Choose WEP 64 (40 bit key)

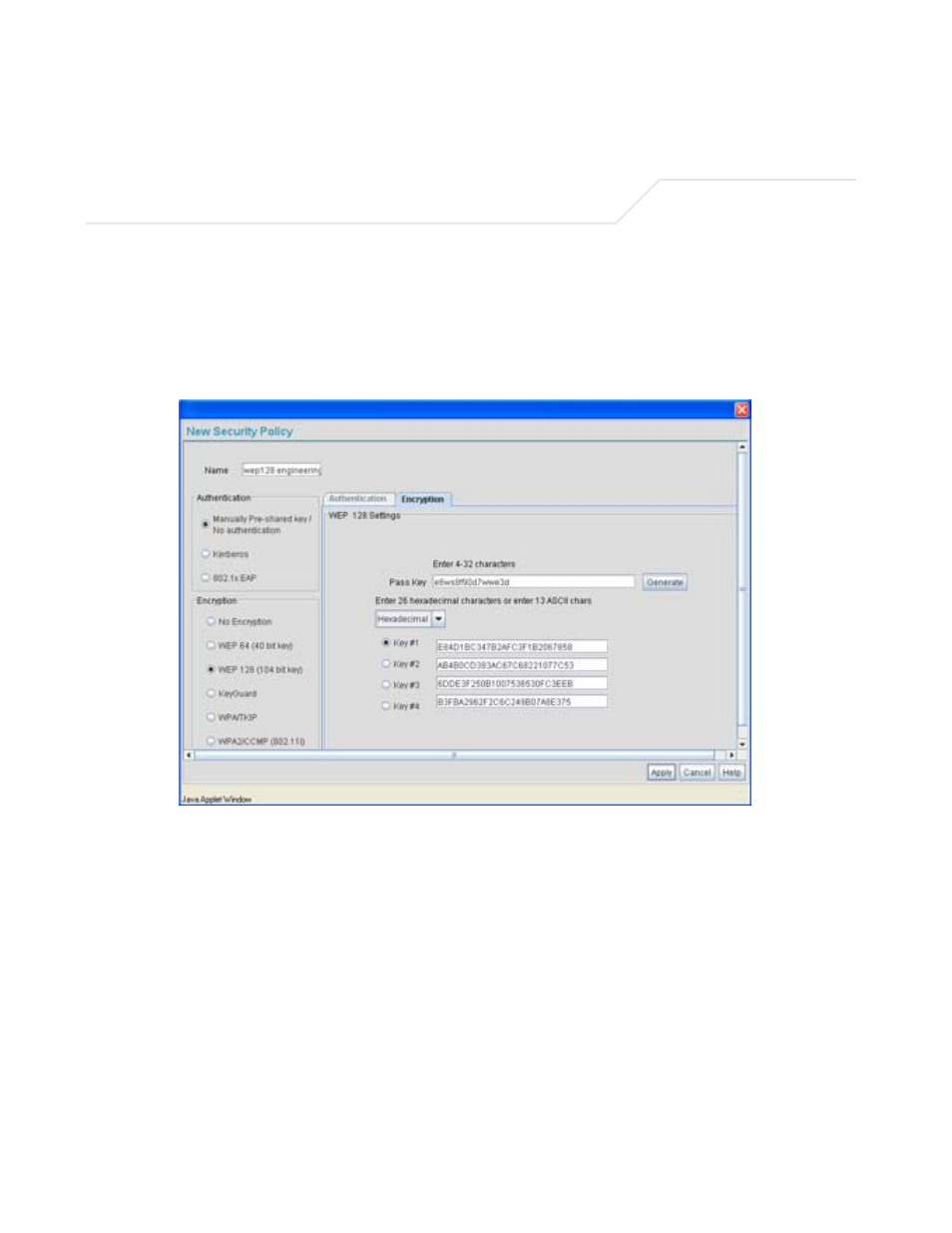pos(211,645)
